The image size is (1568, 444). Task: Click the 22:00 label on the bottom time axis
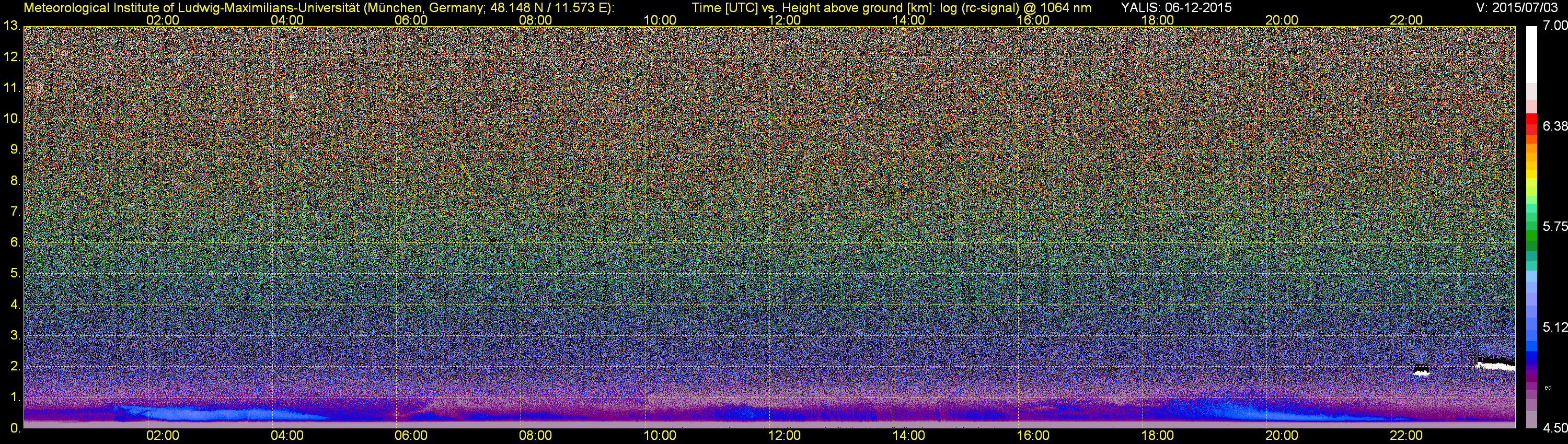[x=1406, y=436]
